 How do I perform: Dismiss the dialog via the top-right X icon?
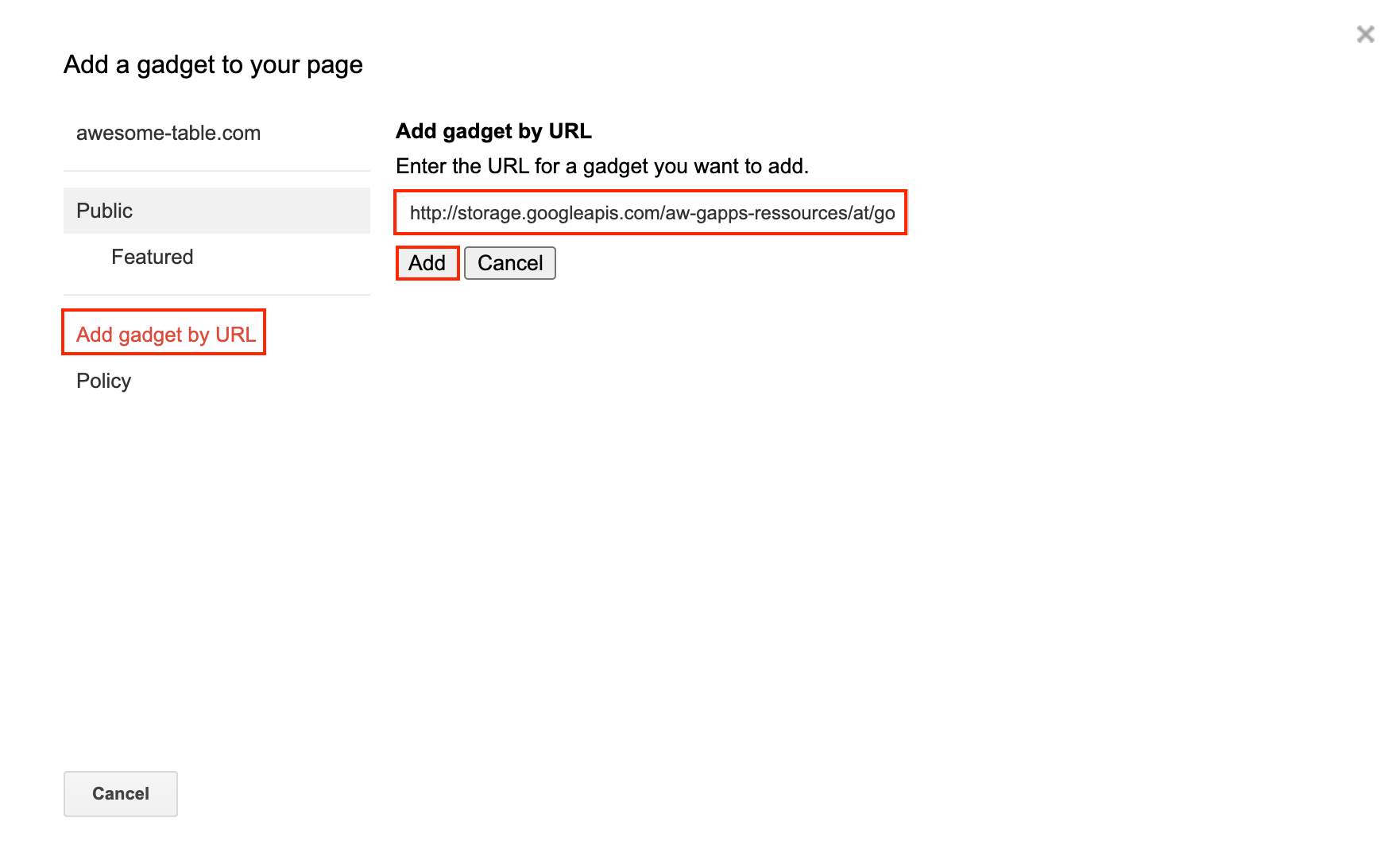(x=1365, y=33)
